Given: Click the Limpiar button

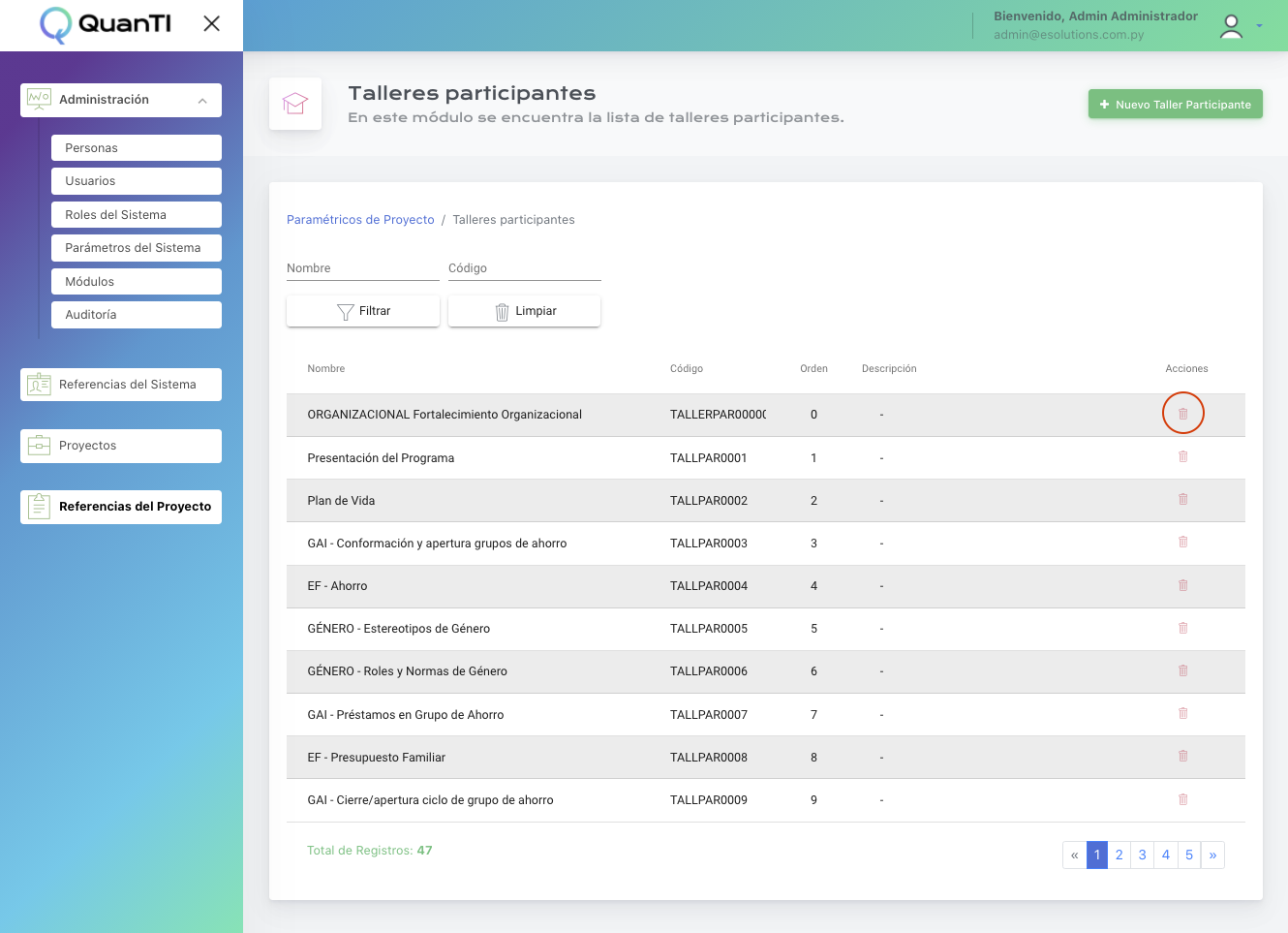Looking at the screenshot, I should [525, 311].
